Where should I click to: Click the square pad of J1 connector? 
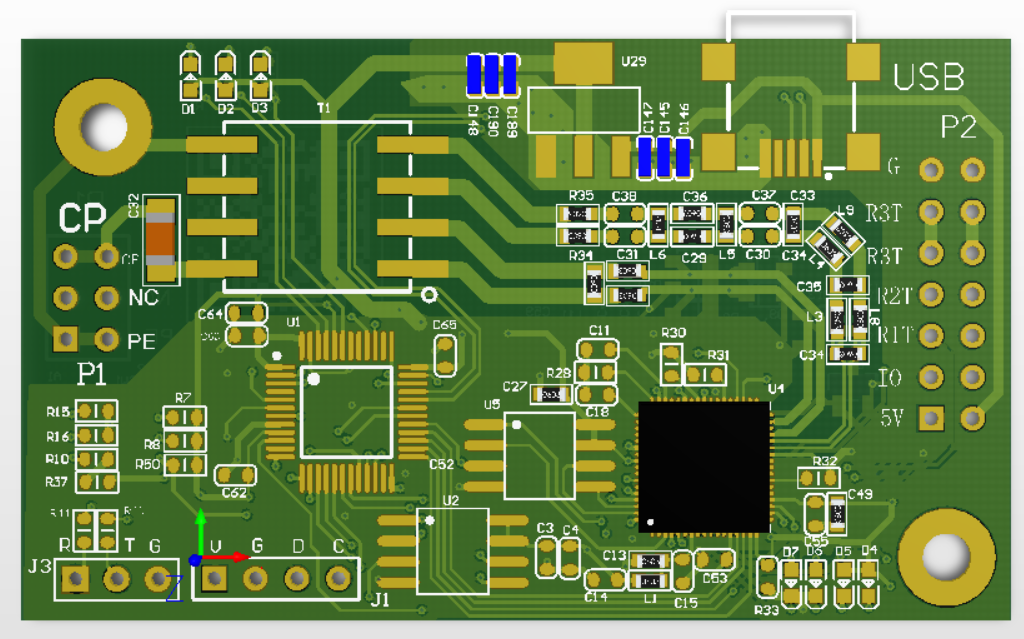point(214,578)
